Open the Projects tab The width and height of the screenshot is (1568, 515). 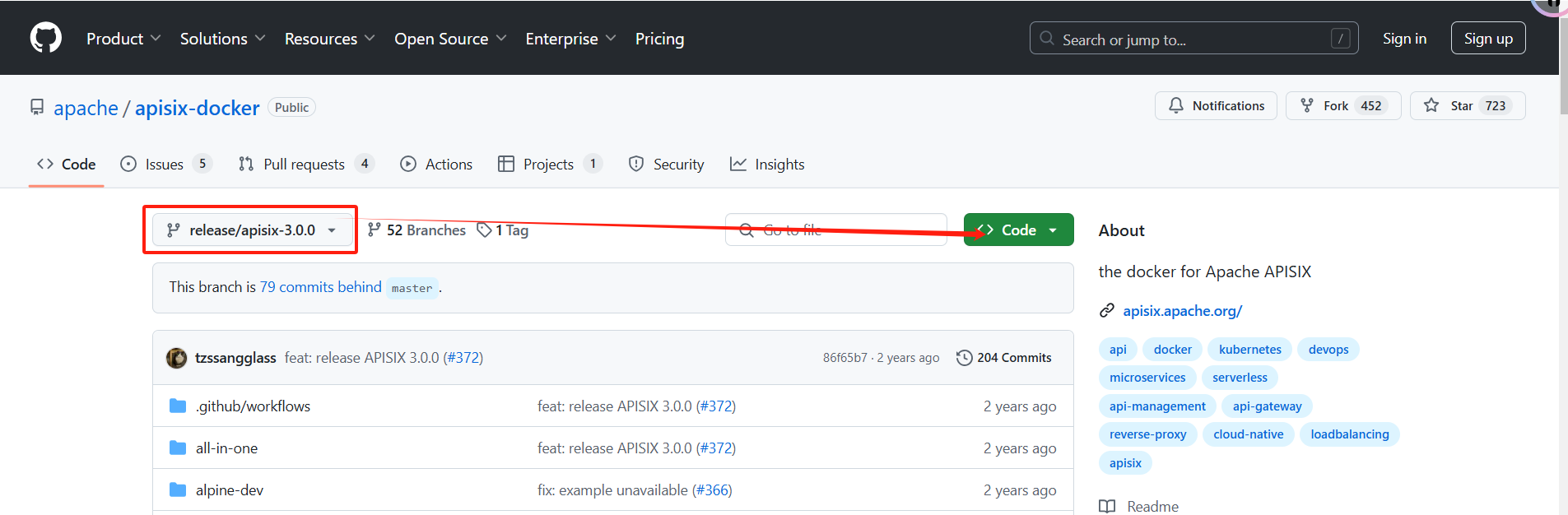[550, 165]
